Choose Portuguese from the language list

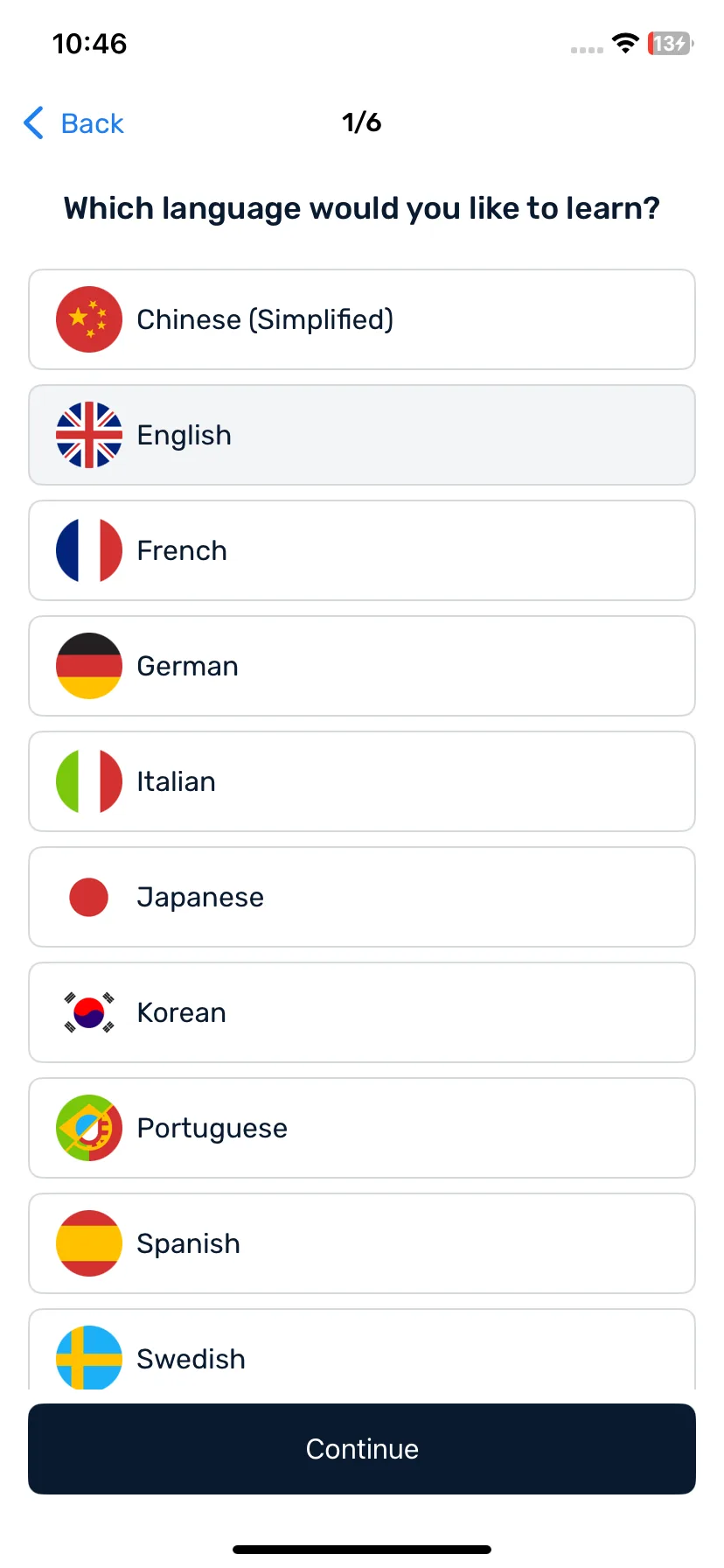click(x=362, y=1128)
